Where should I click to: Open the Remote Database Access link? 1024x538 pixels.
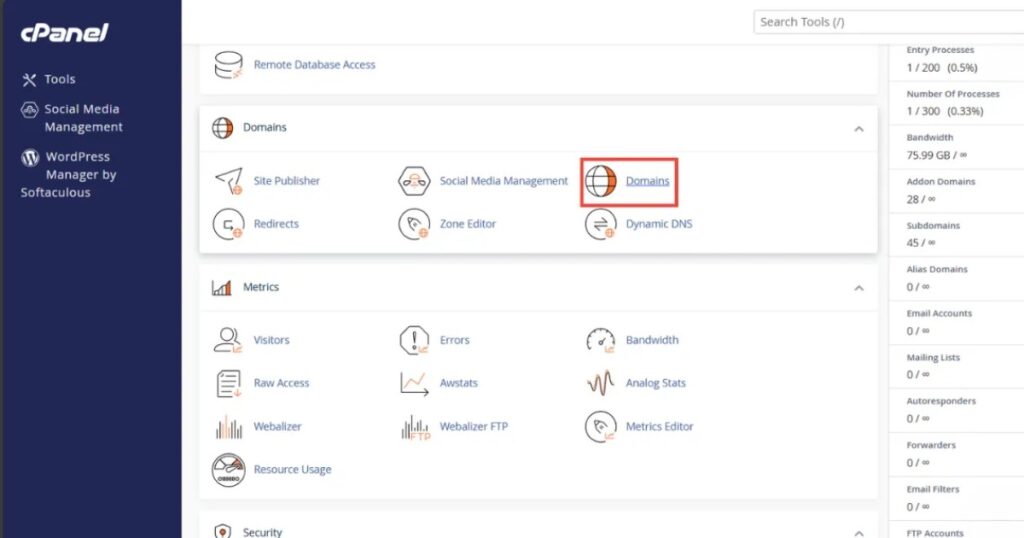coord(314,65)
